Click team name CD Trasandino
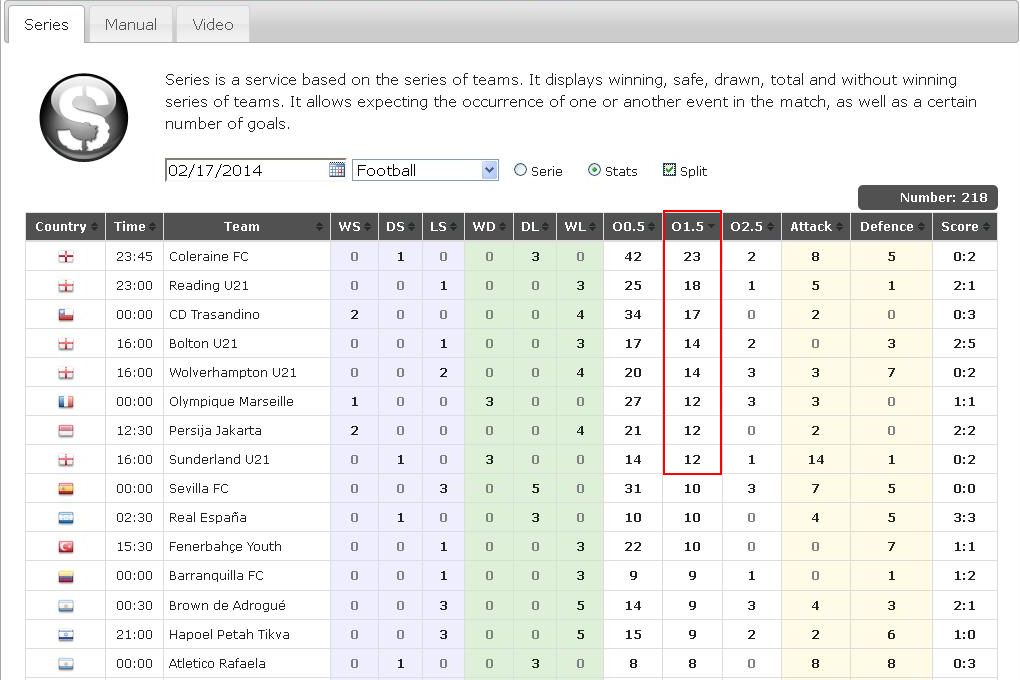 (214, 314)
